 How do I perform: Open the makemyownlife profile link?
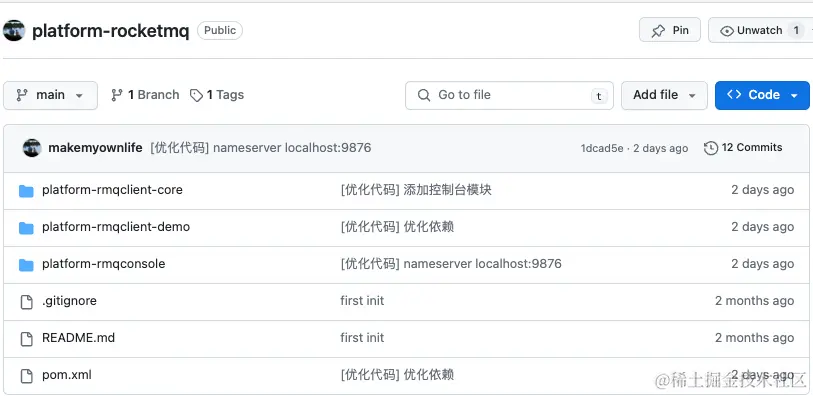(95, 148)
